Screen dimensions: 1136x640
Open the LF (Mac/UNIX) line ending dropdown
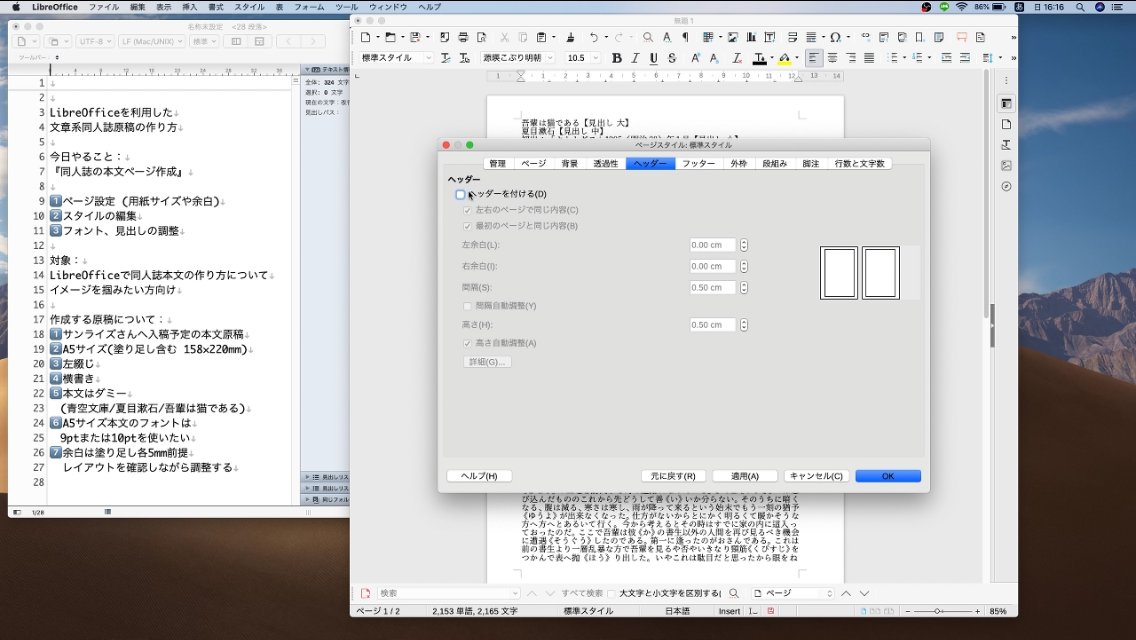click(151, 41)
